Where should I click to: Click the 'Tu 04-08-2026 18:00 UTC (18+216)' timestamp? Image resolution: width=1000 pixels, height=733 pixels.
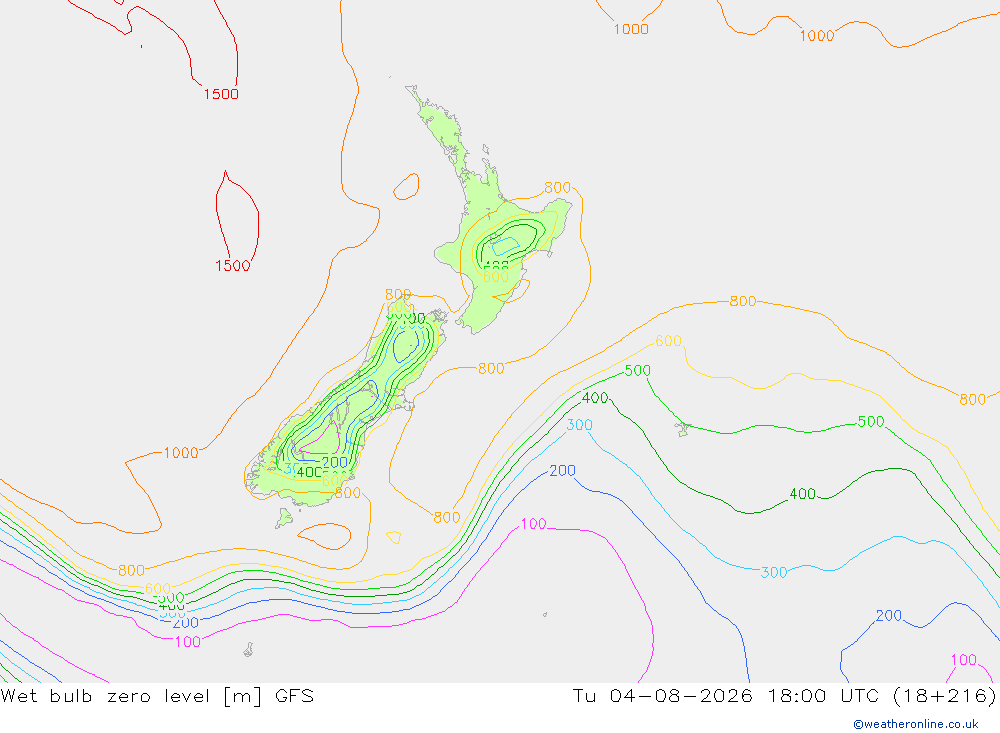pos(784,696)
